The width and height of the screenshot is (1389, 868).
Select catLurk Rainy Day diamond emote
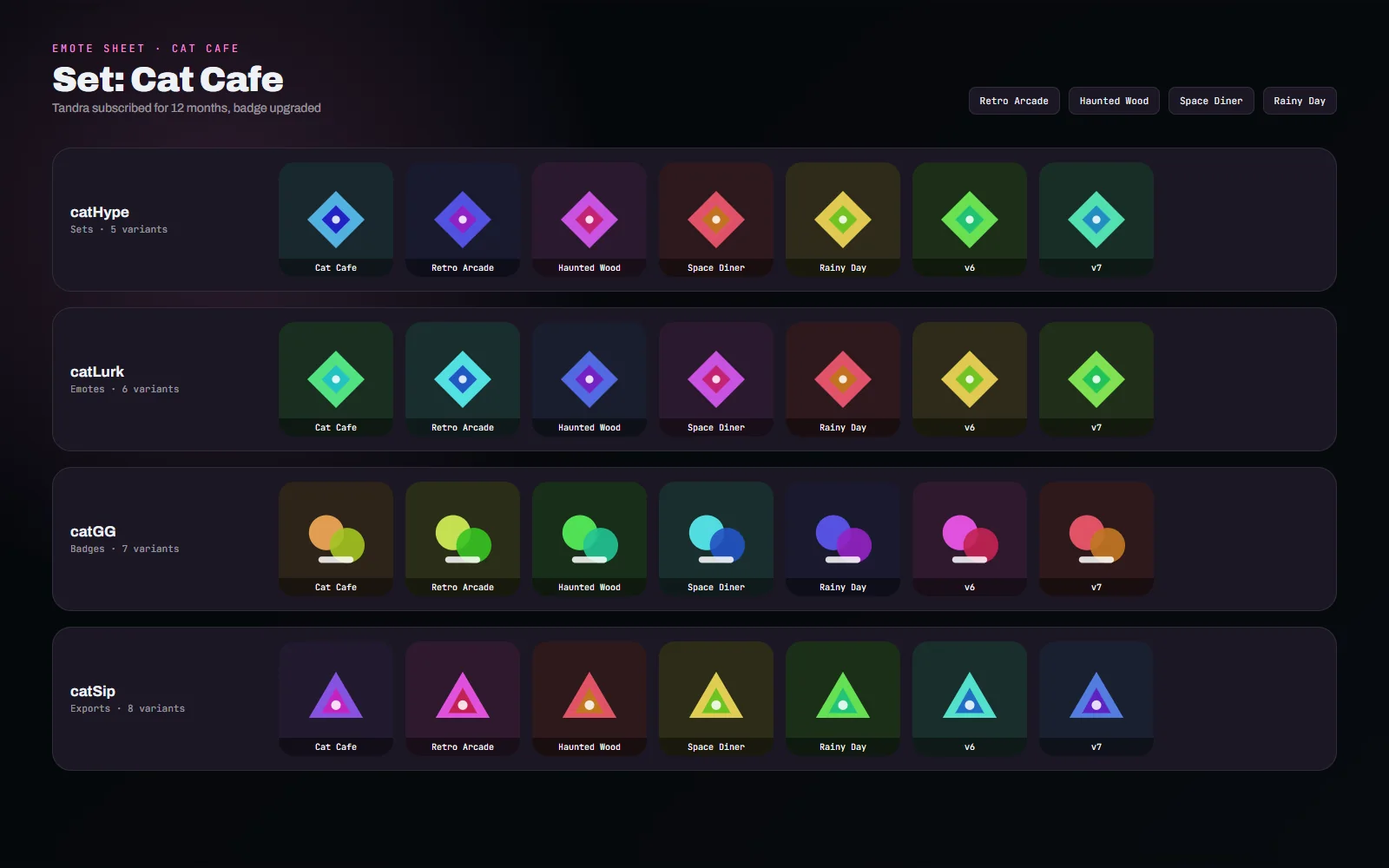coord(843,379)
